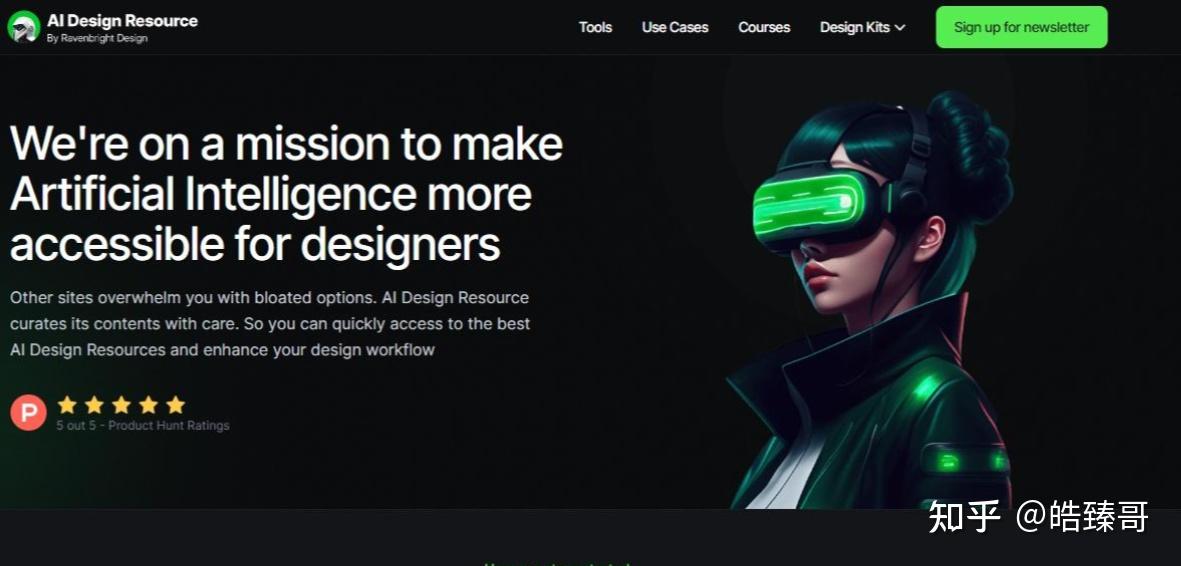Viewport: 1181px width, 566px height.
Task: Click the third gold rating star
Action: coord(121,405)
